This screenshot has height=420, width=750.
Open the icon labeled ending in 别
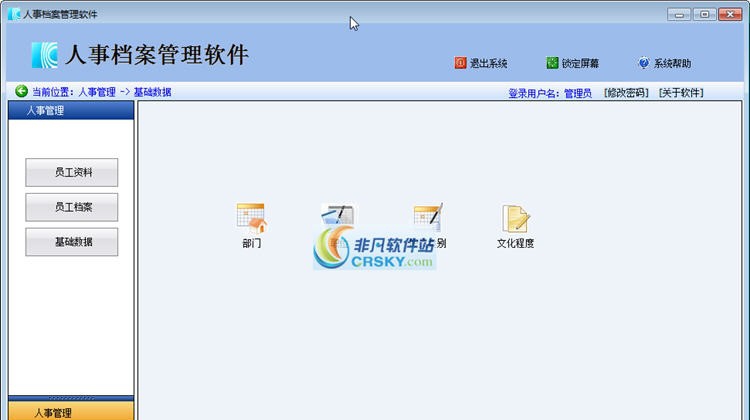click(x=428, y=217)
